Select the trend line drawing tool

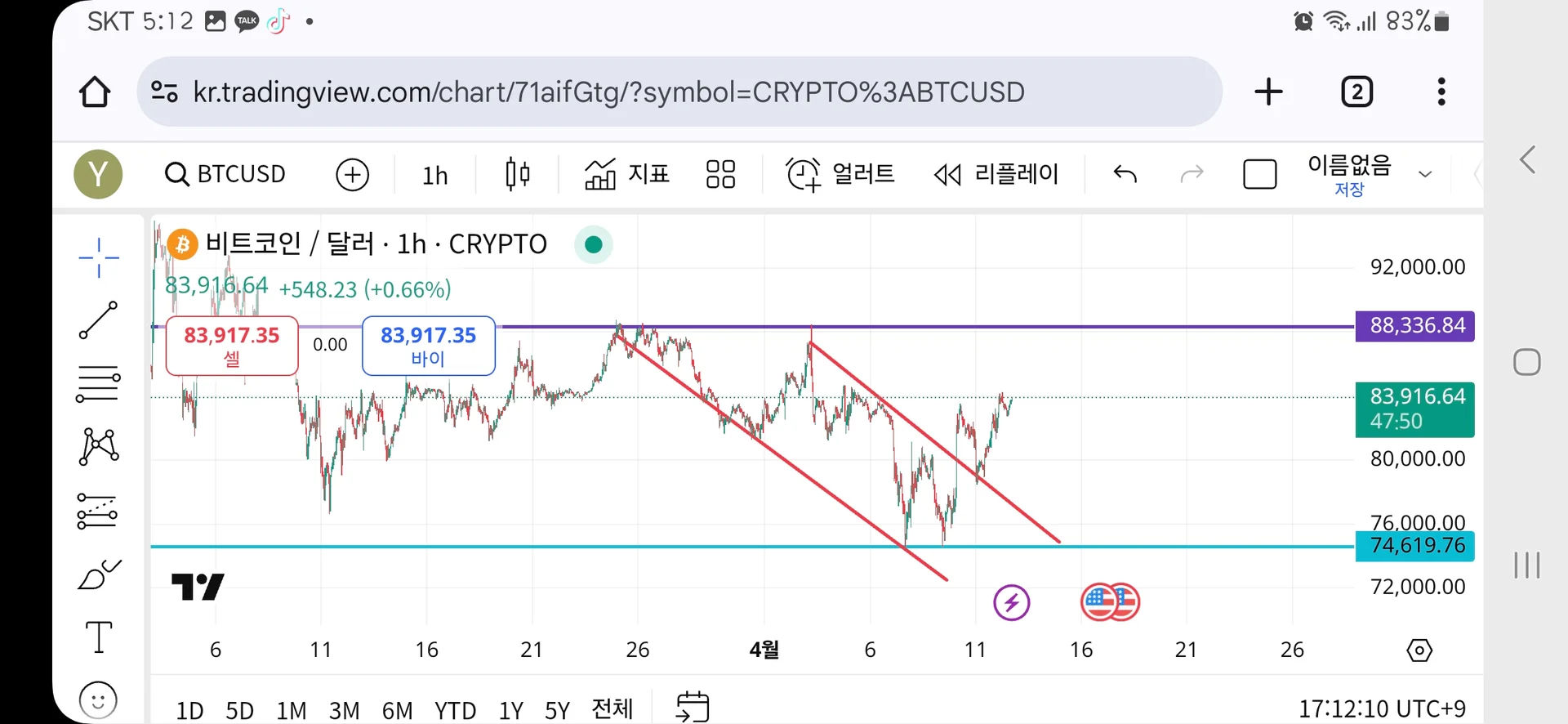point(98,320)
